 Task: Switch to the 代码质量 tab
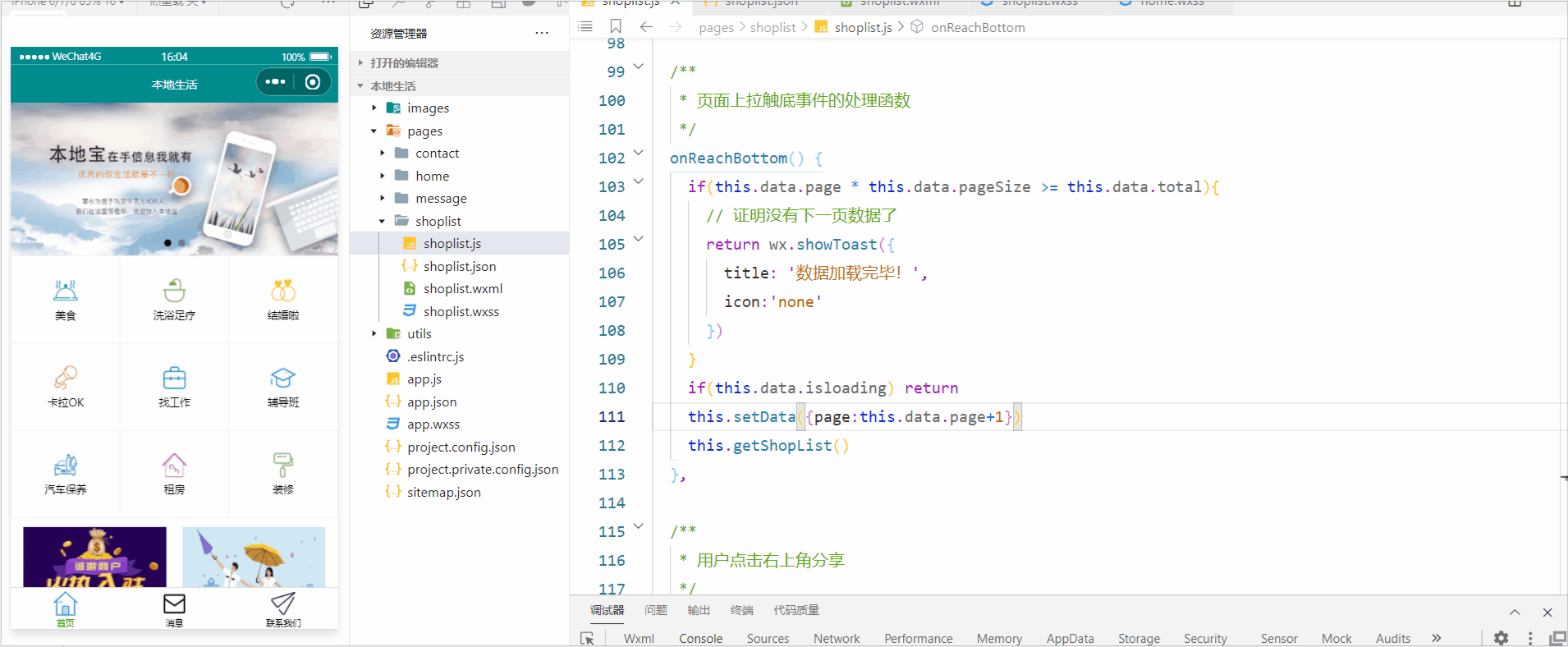(796, 610)
